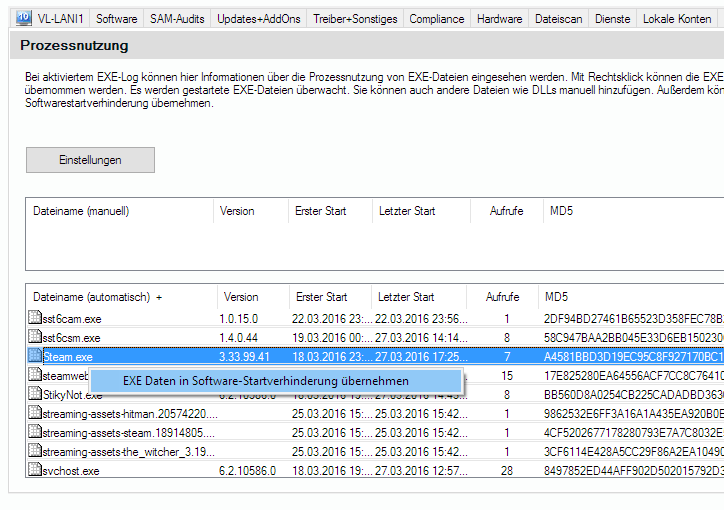Viewport: 724px width, 510px height.
Task: Choose EXE Daten in Software-Startverhinderung übernehmen
Action: click(277, 381)
